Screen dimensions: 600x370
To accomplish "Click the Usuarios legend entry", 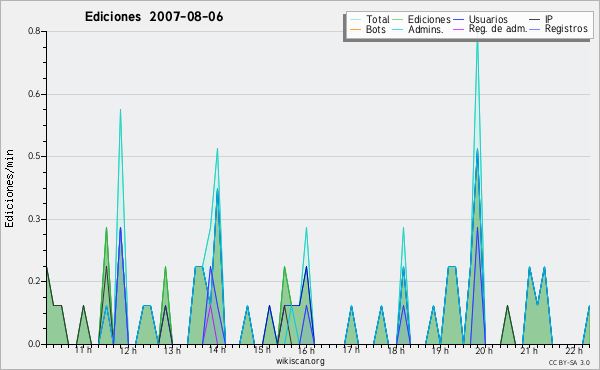I will coord(481,19).
